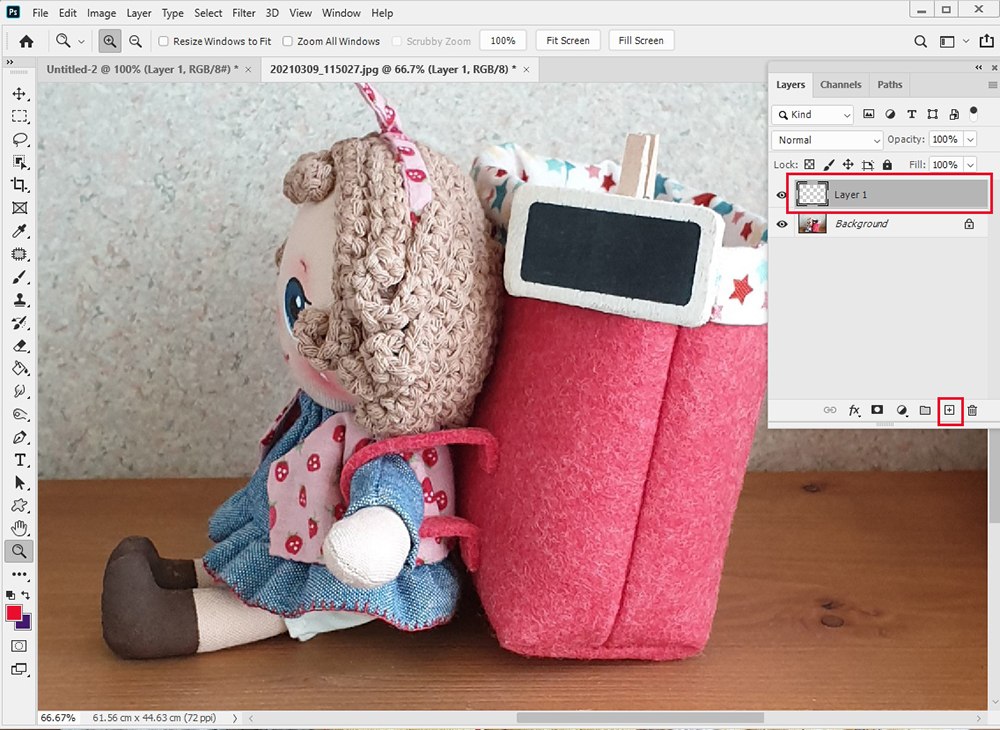Screen dimensions: 1000x730
Task: Create a new adjustment layer
Action: (x=902, y=410)
